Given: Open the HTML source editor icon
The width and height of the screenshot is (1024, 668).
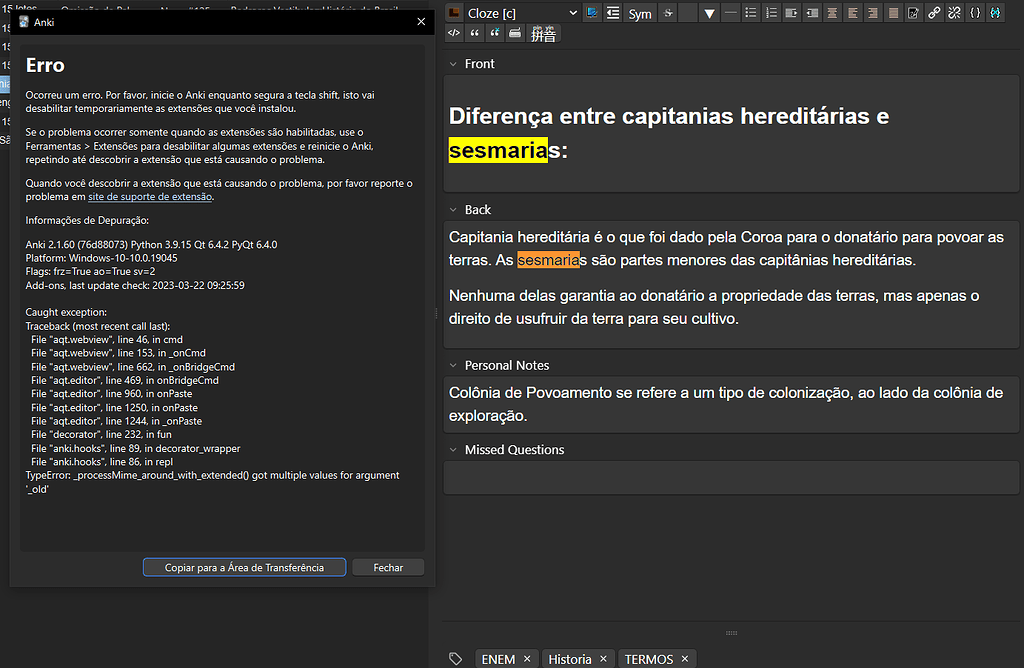Looking at the screenshot, I should [453, 32].
